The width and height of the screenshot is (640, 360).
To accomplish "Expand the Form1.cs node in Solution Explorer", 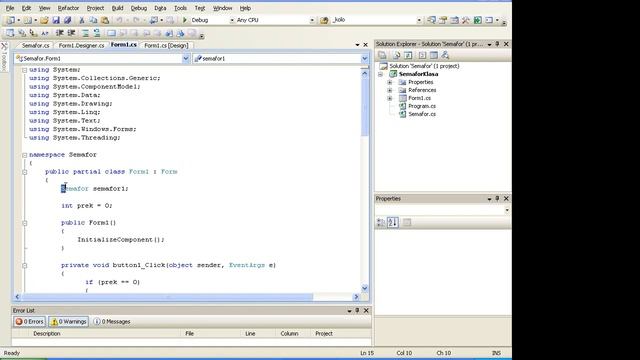I will click(x=390, y=98).
